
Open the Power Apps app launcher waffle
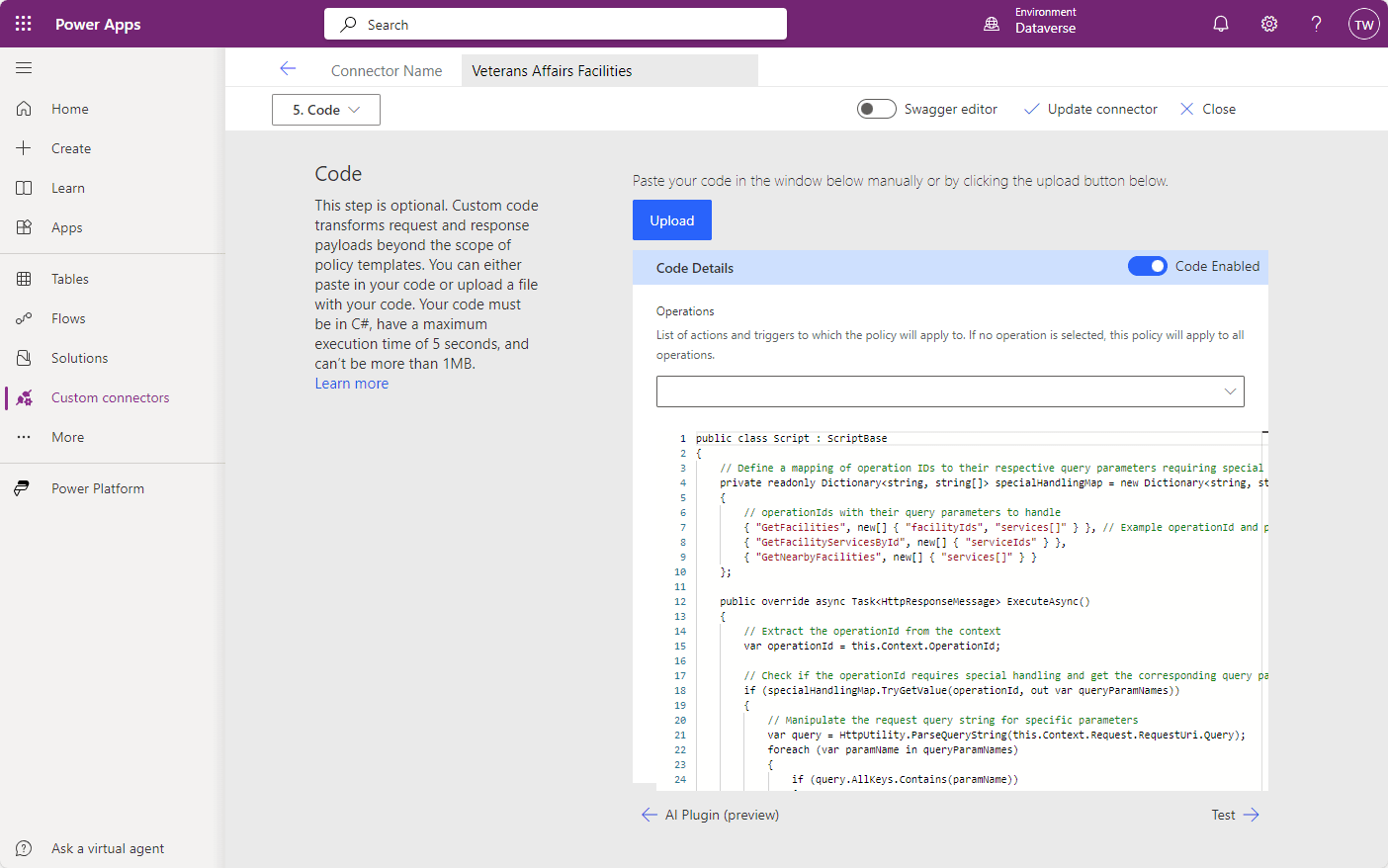[x=23, y=23]
